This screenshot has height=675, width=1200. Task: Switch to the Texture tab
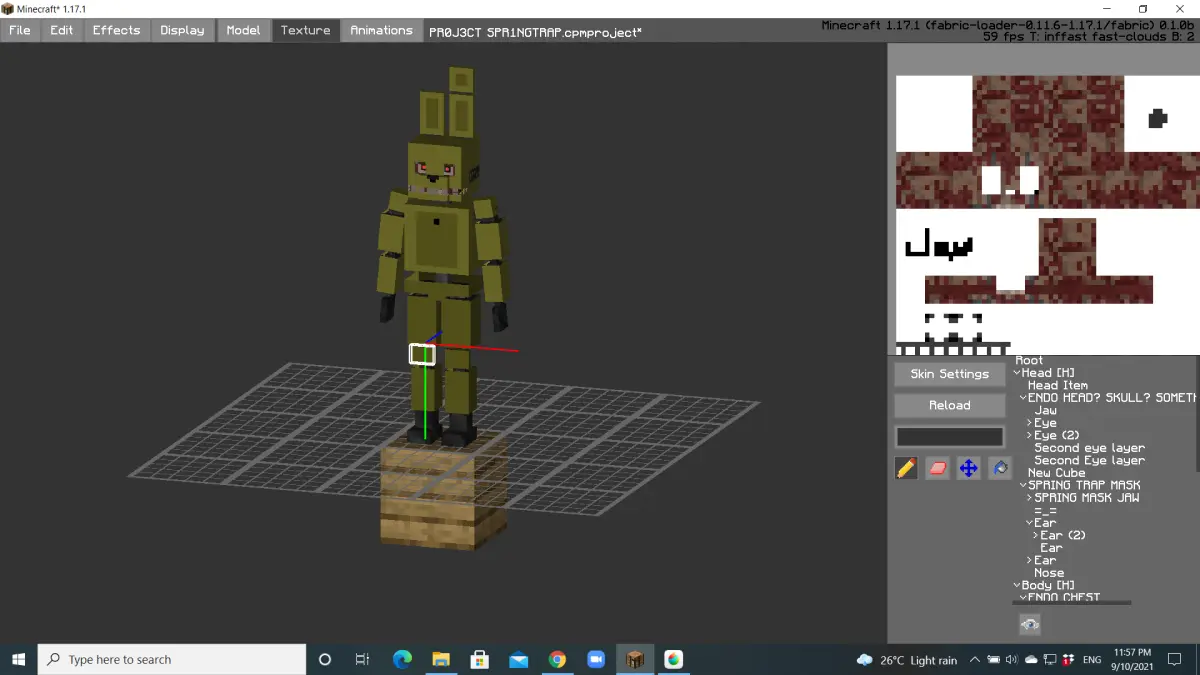(x=306, y=30)
